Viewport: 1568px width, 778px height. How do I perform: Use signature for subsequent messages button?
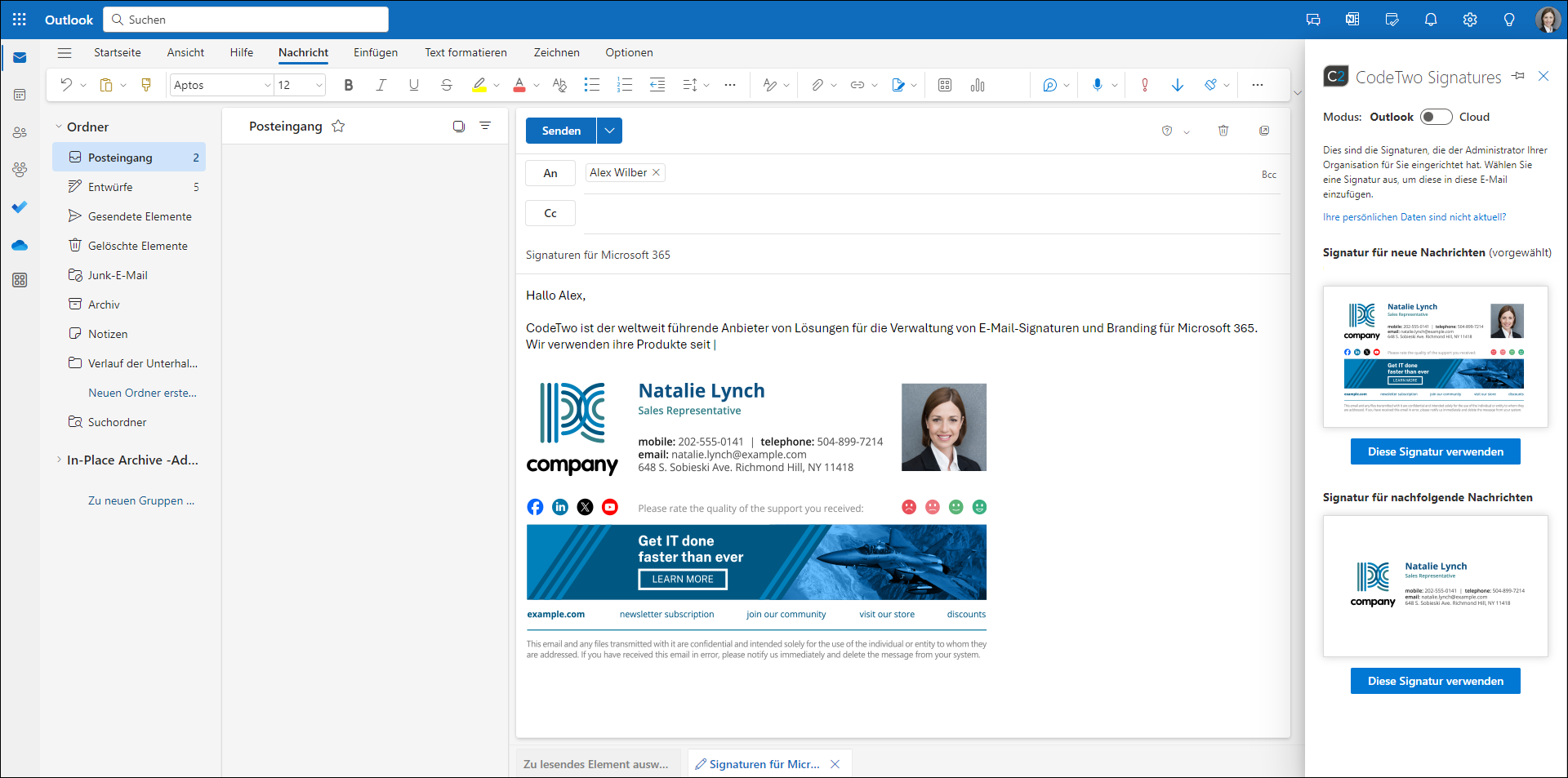coord(1435,681)
